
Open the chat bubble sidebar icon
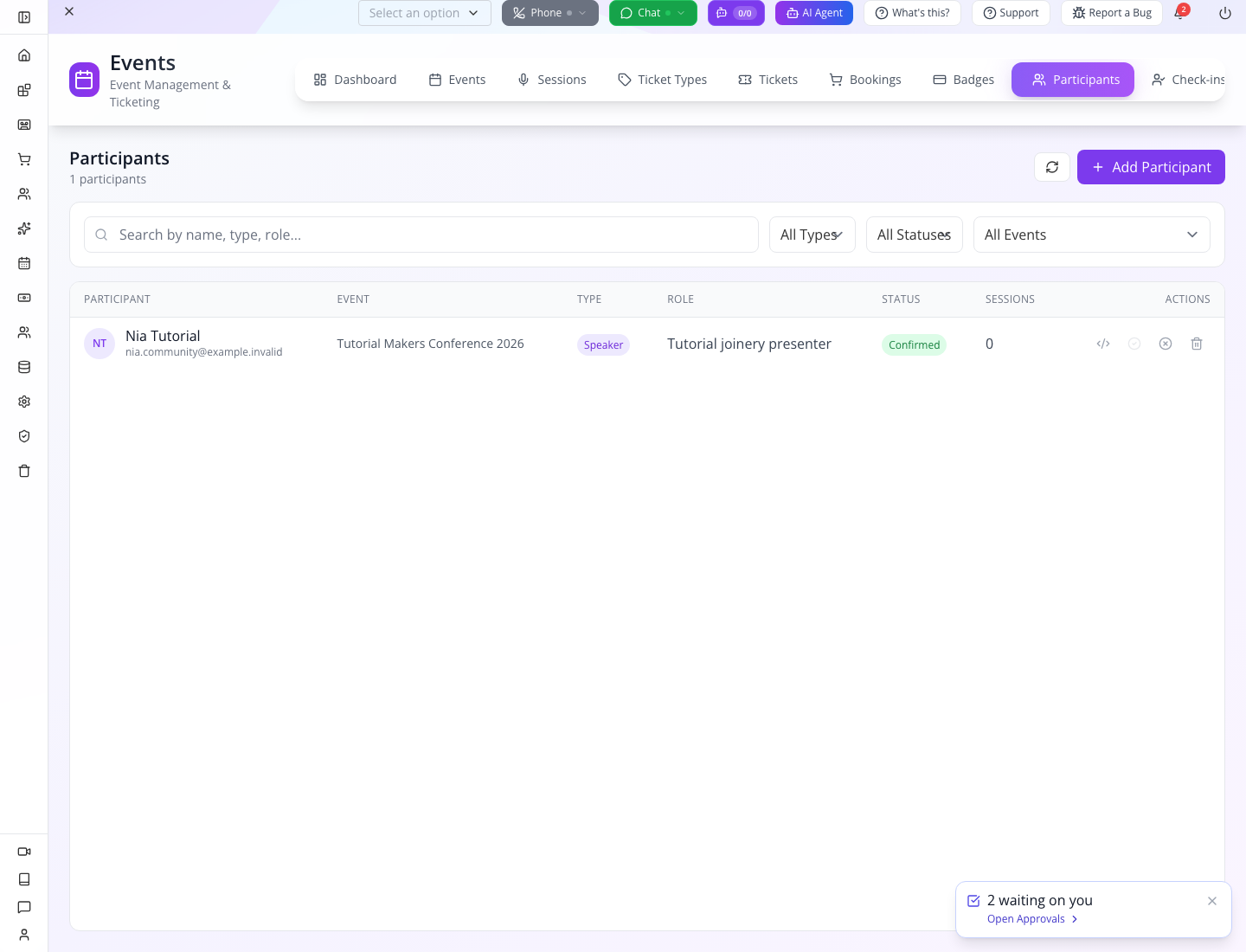pos(24,907)
